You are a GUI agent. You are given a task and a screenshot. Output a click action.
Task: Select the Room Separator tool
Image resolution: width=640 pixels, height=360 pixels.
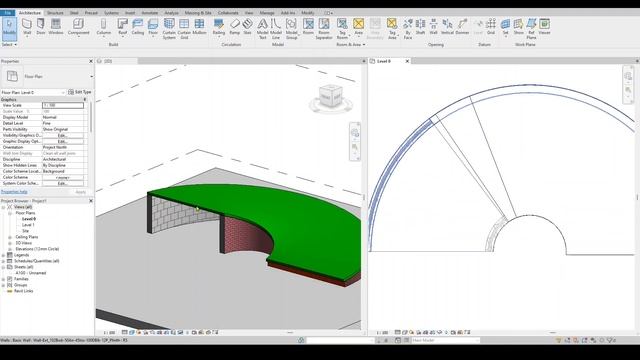pyautogui.click(x=324, y=29)
